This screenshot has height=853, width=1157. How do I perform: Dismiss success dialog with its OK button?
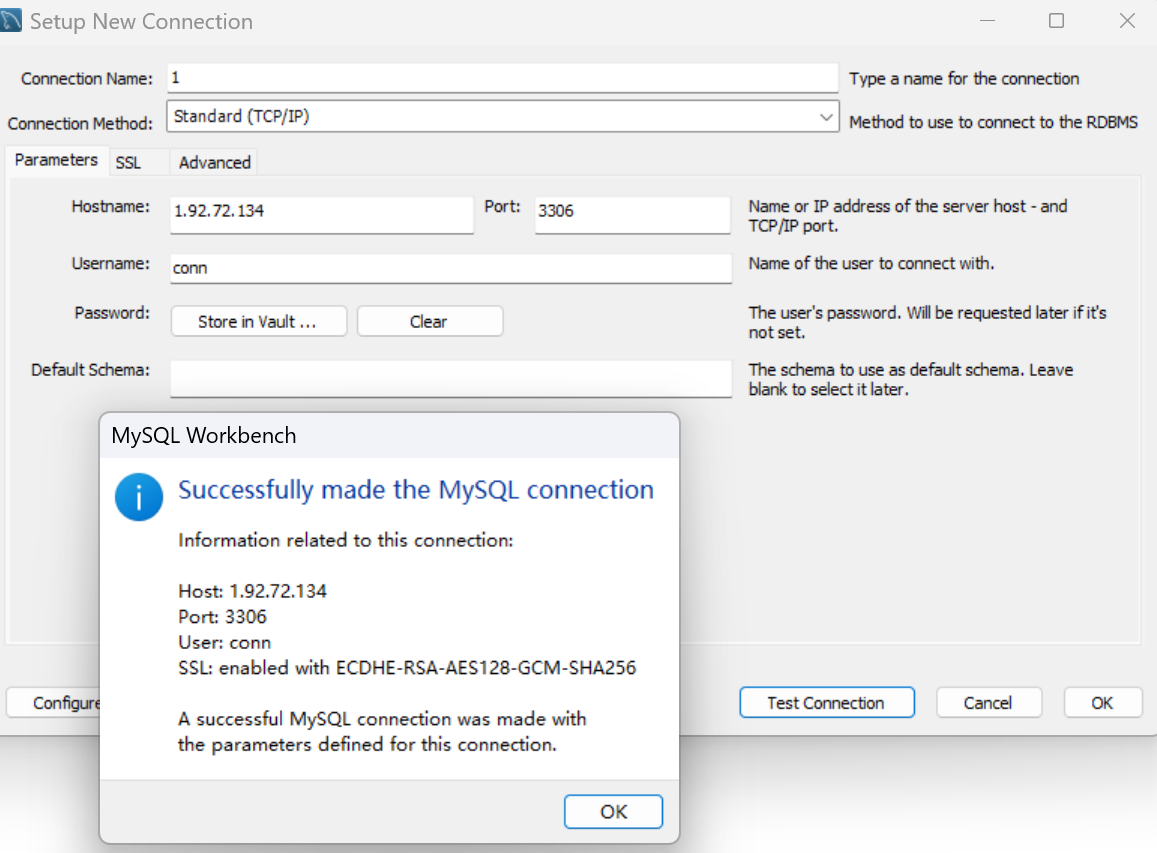click(613, 812)
